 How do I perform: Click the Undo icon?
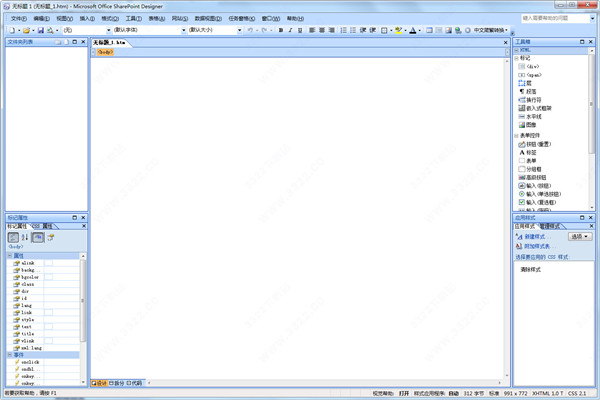tap(250, 30)
